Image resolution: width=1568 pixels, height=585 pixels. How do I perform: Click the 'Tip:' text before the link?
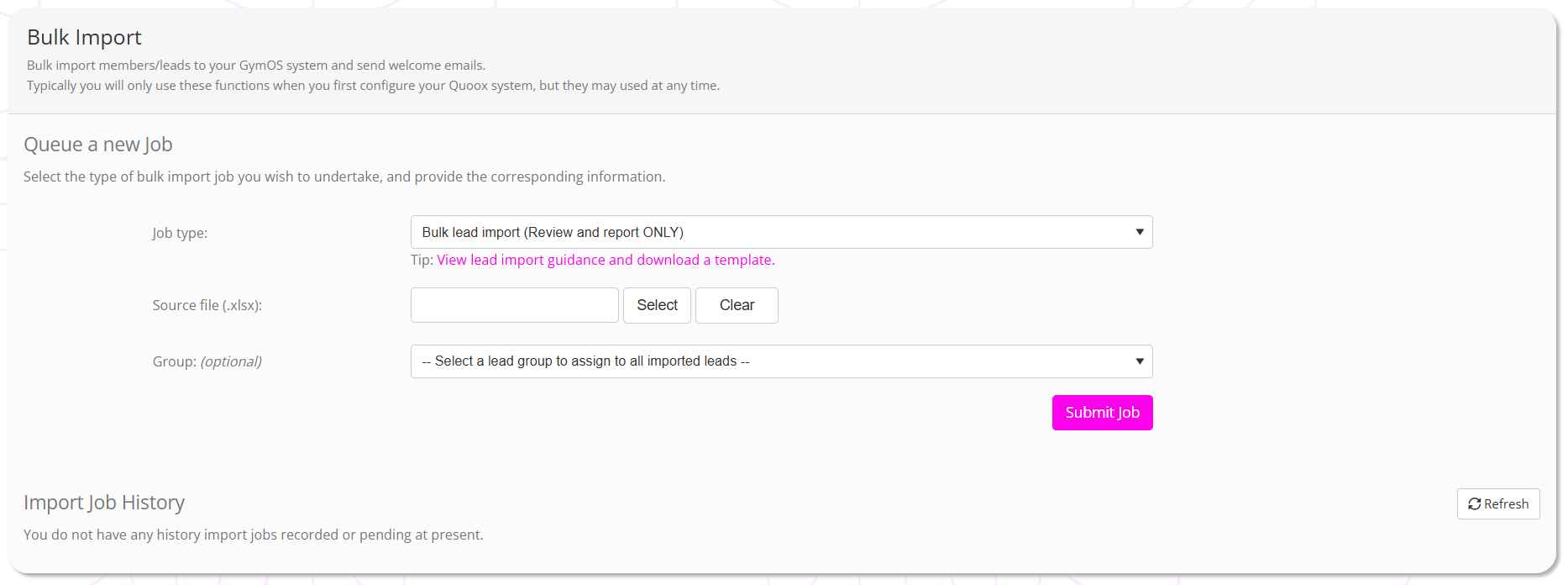(x=422, y=261)
